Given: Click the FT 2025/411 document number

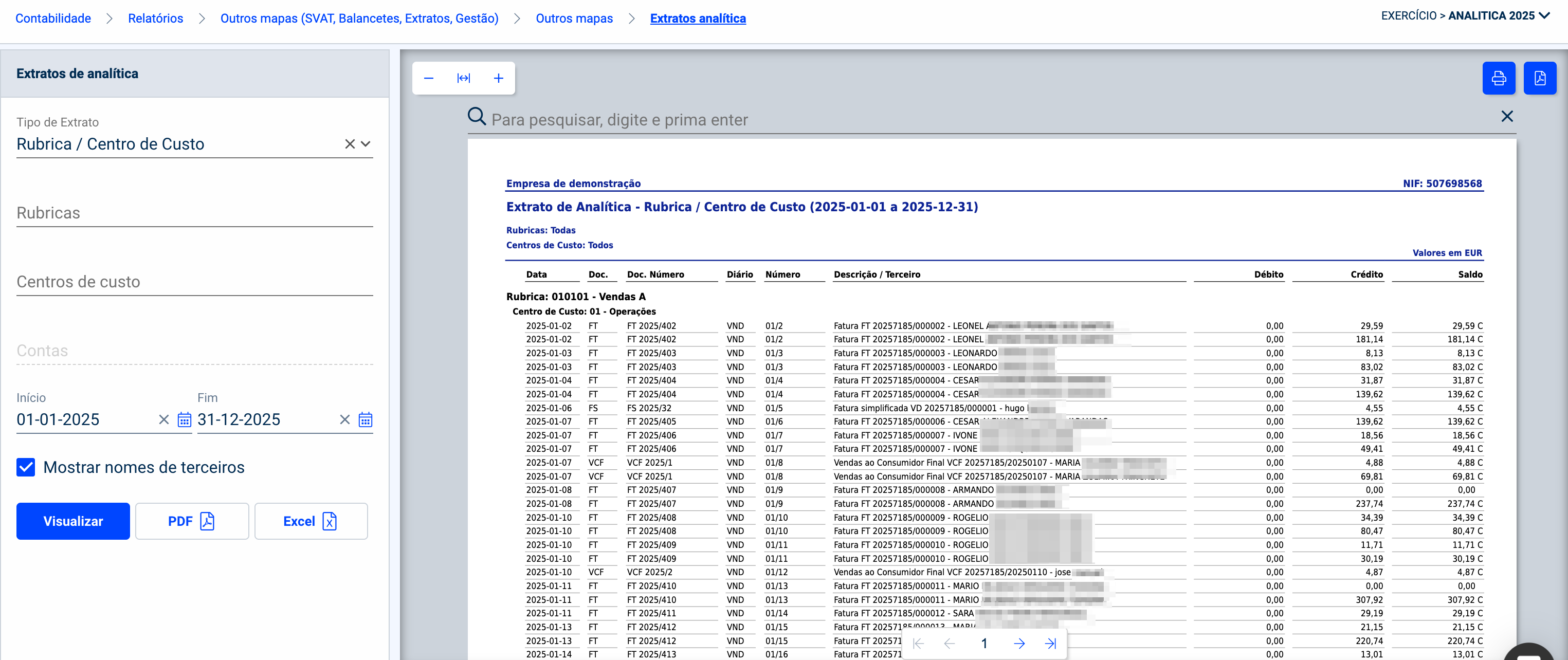Looking at the screenshot, I should tap(651, 613).
